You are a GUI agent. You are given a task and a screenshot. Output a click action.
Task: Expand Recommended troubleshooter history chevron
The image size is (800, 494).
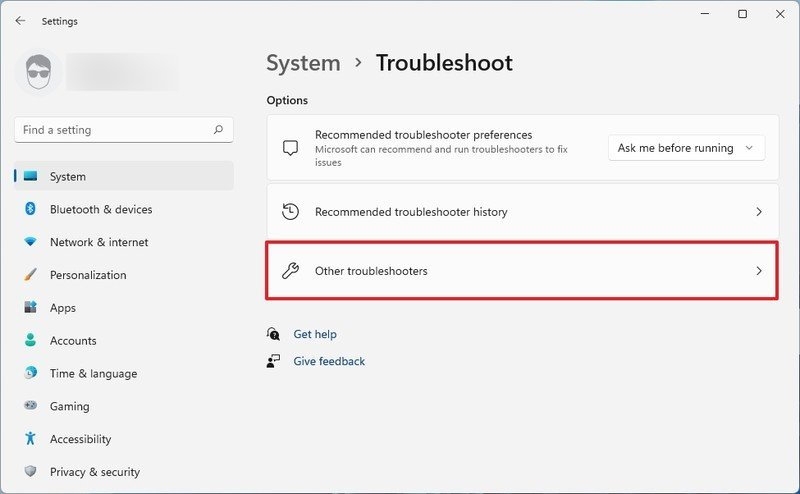tap(759, 211)
